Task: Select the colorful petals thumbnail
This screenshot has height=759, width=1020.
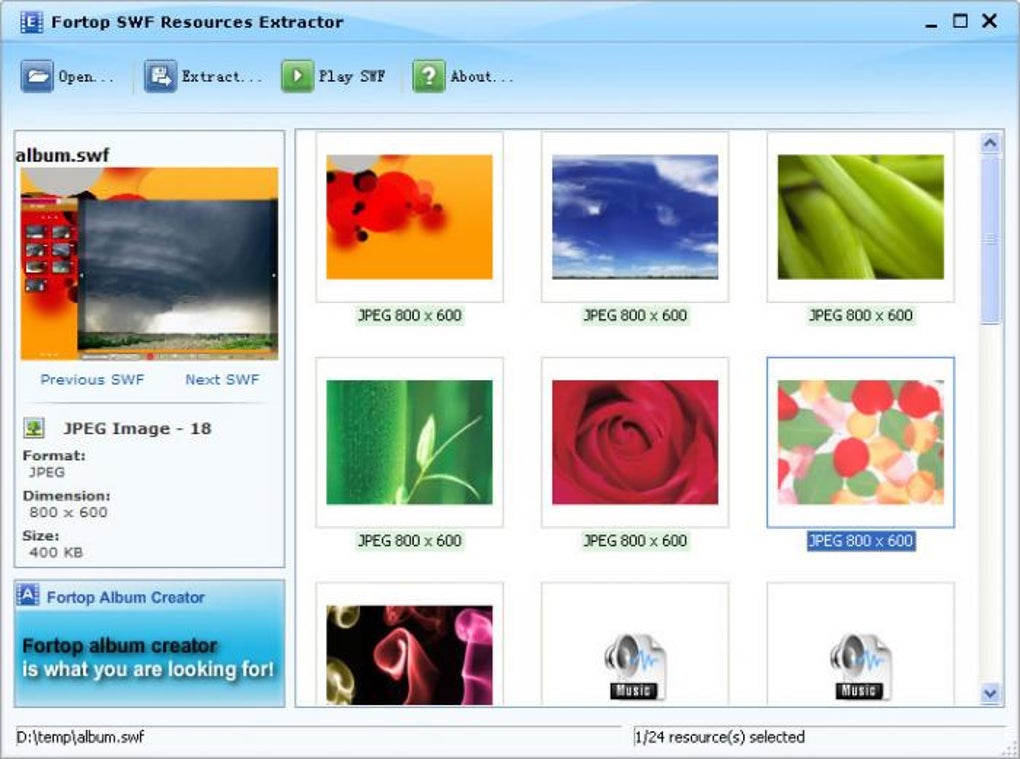Action: tap(861, 442)
